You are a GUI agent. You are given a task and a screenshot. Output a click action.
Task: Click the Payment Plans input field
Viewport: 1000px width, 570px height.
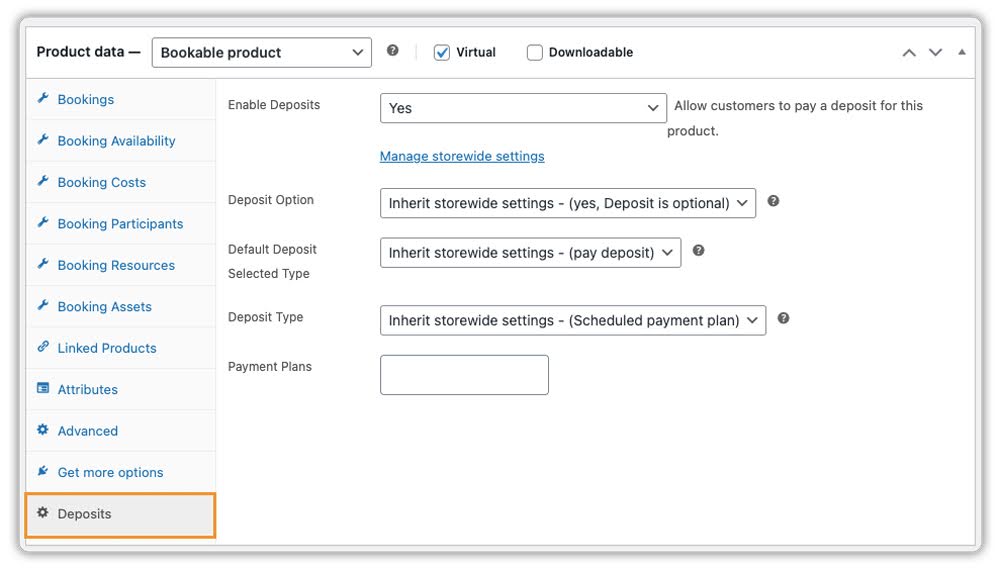[464, 375]
